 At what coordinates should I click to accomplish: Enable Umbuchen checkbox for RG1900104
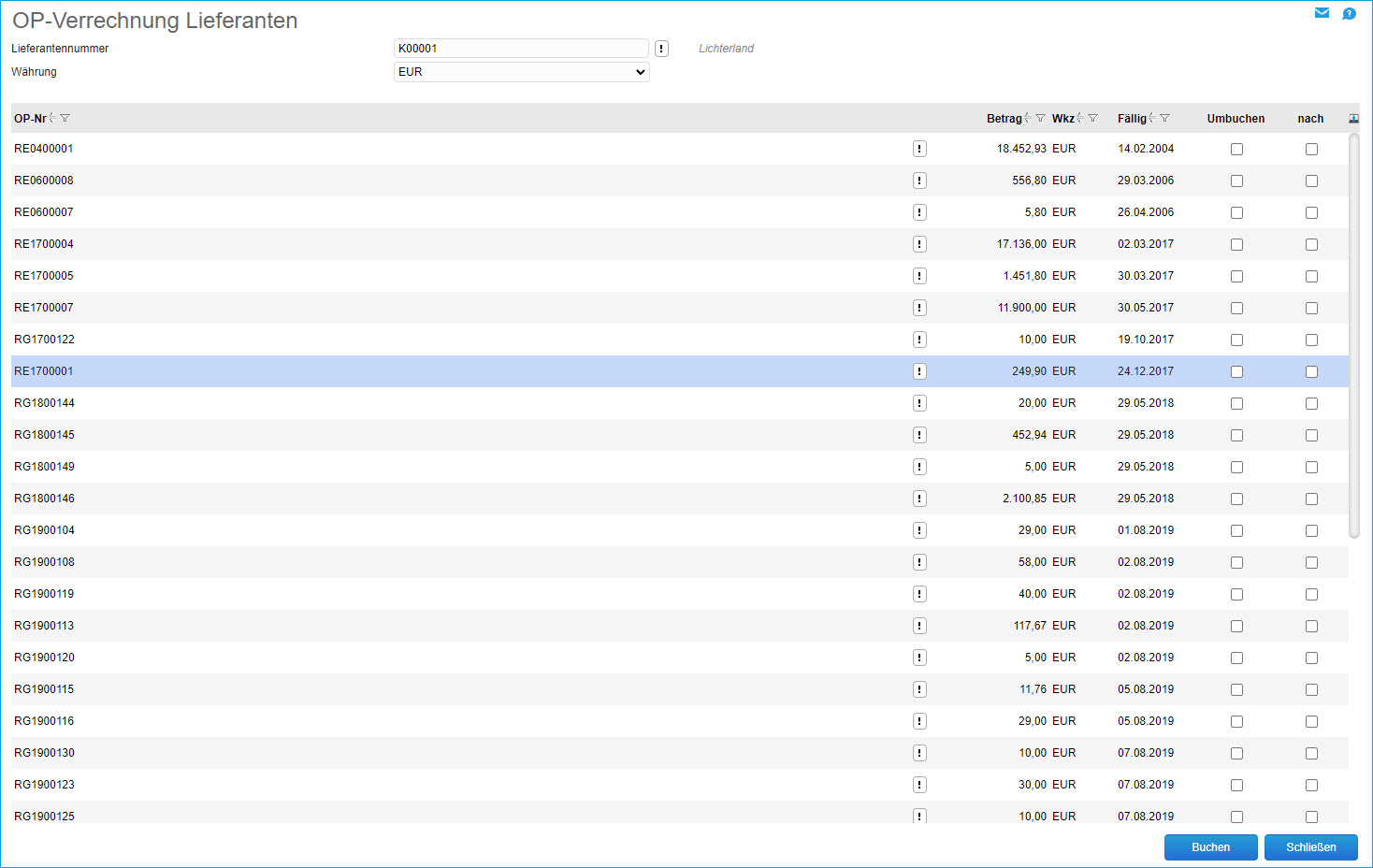point(1236,530)
